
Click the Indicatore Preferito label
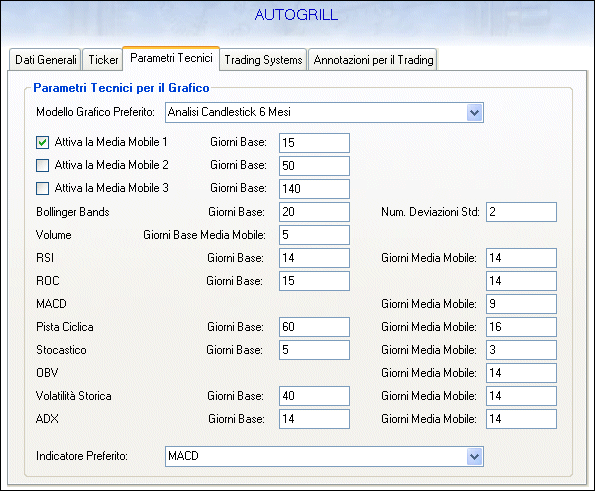coord(82,456)
